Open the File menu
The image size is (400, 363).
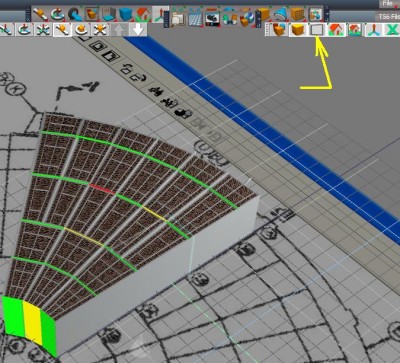tap(388, 4)
